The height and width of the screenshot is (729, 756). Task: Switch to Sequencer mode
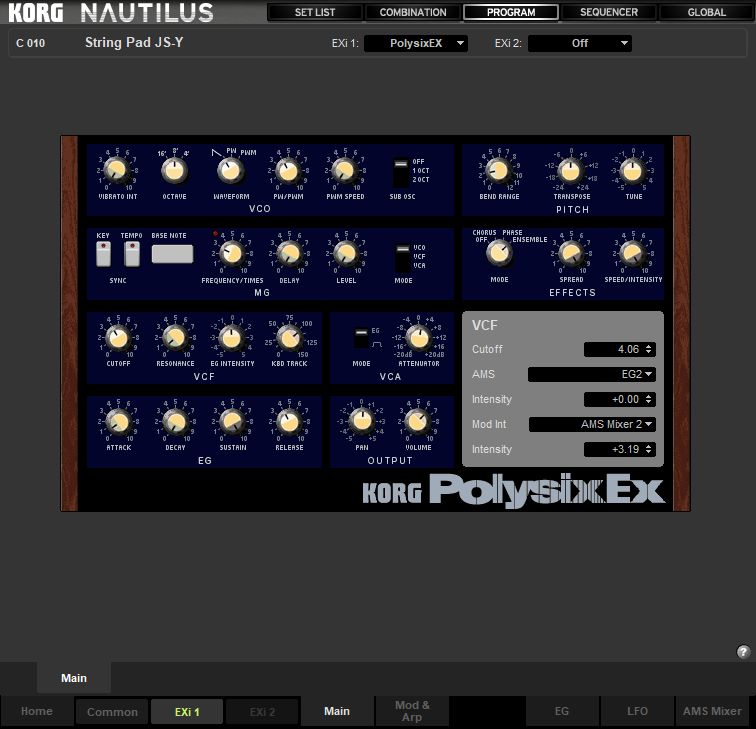click(609, 12)
